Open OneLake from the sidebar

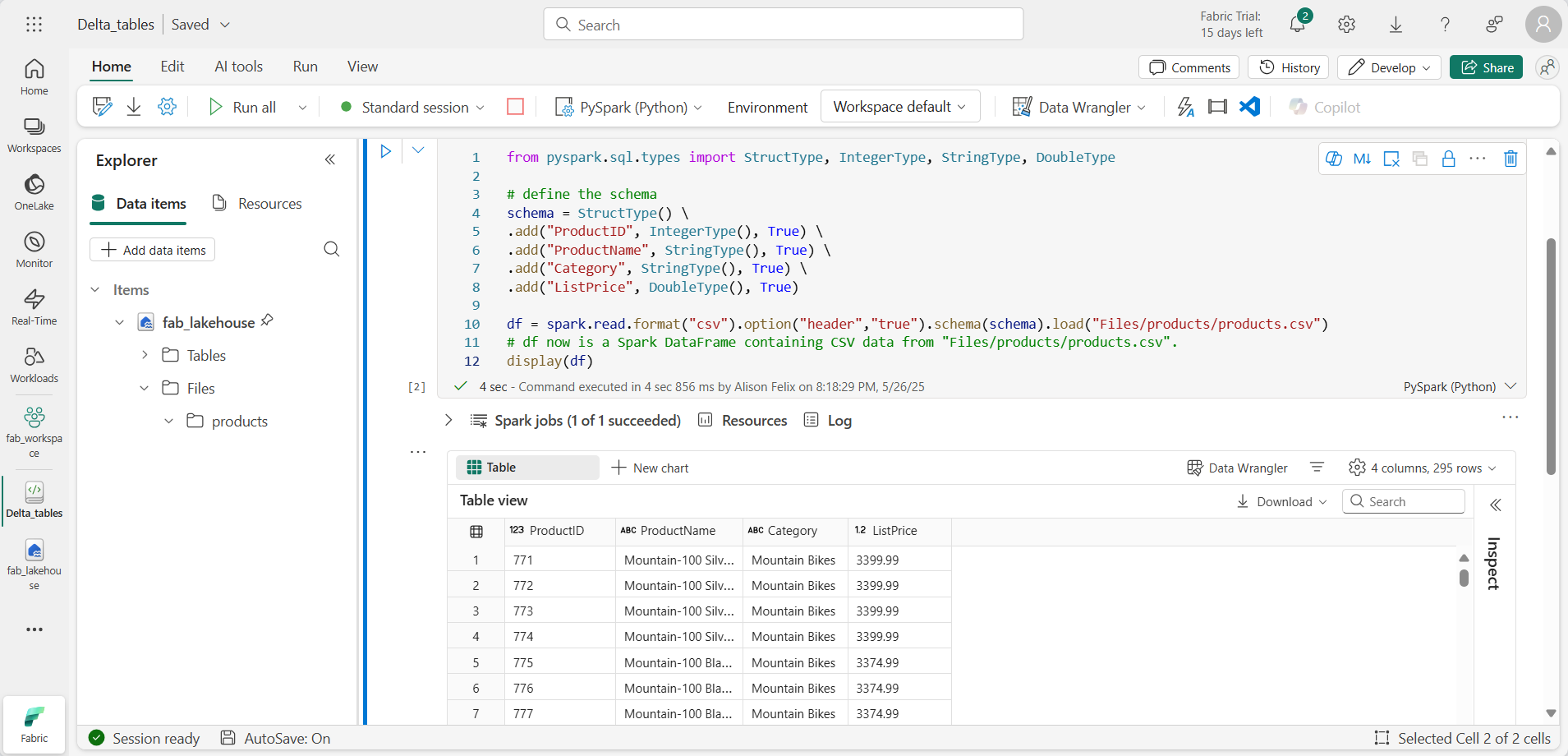coord(34,192)
